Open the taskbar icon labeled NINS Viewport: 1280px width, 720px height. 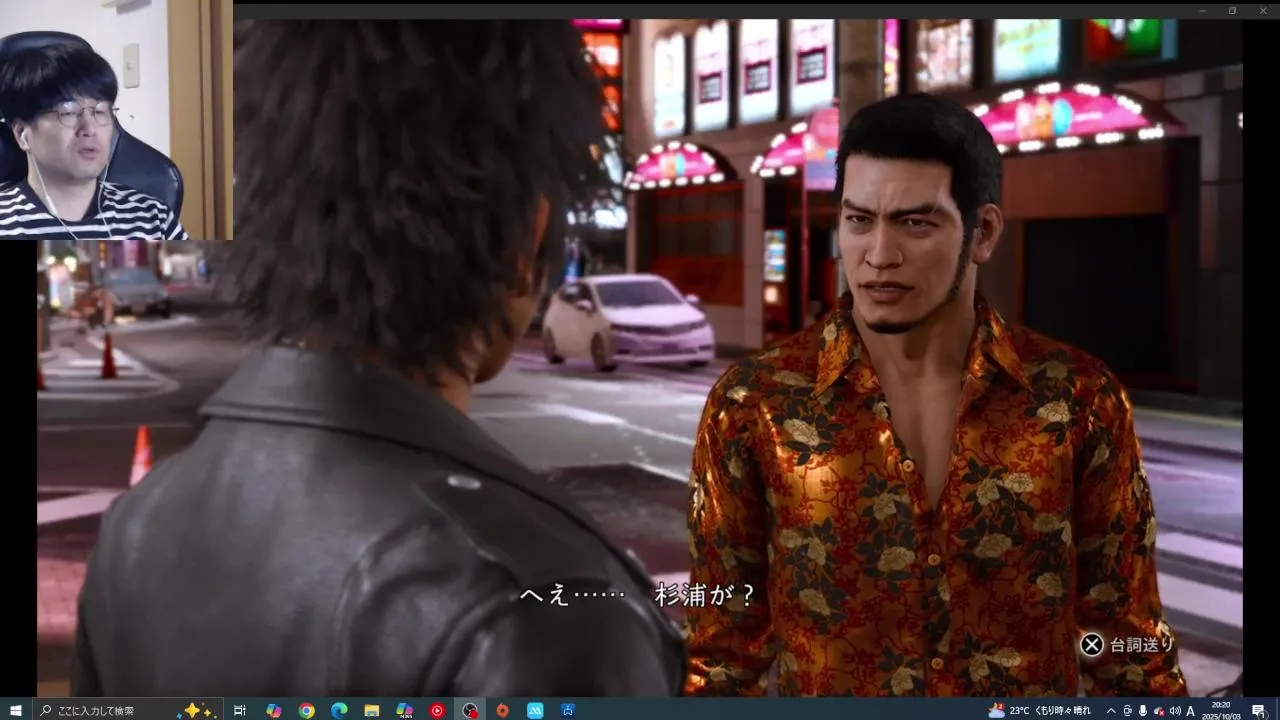tap(404, 710)
